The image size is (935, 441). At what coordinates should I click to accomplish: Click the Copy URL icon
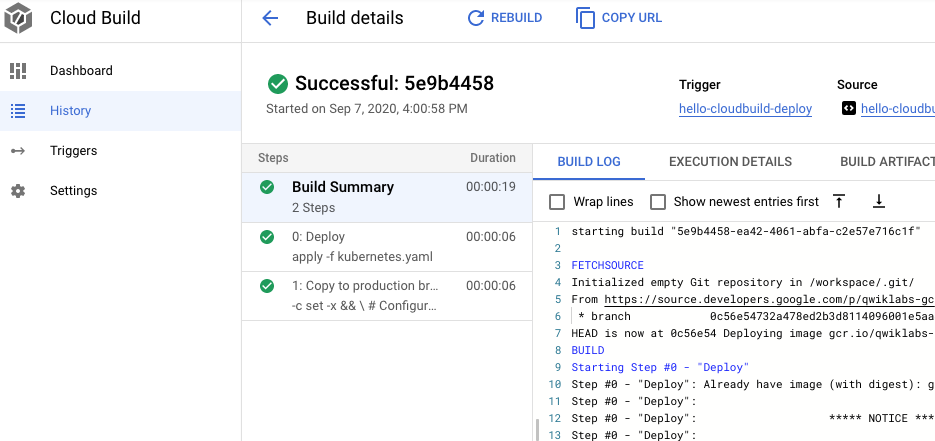(x=585, y=18)
